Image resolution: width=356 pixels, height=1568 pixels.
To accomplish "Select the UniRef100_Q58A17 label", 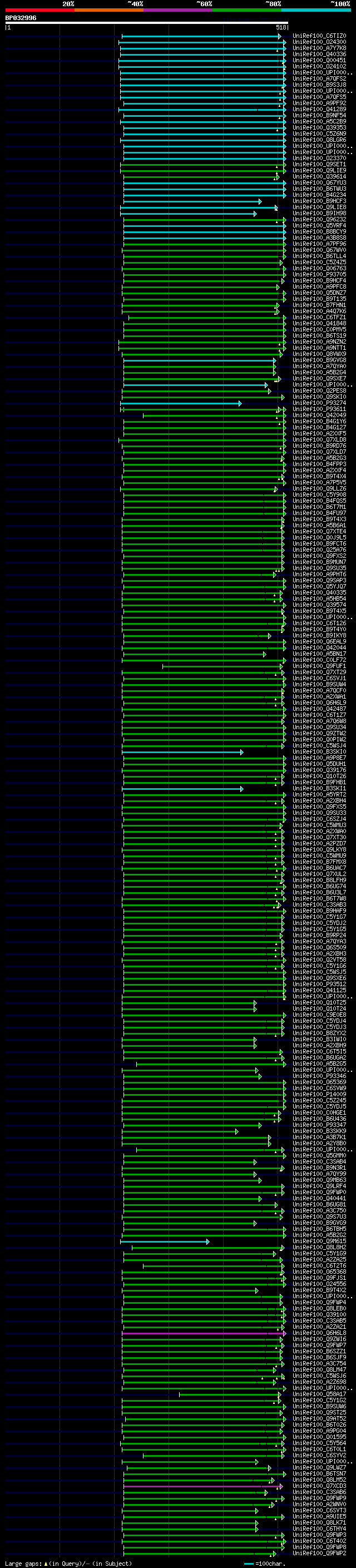I will (x=319, y=1394).
